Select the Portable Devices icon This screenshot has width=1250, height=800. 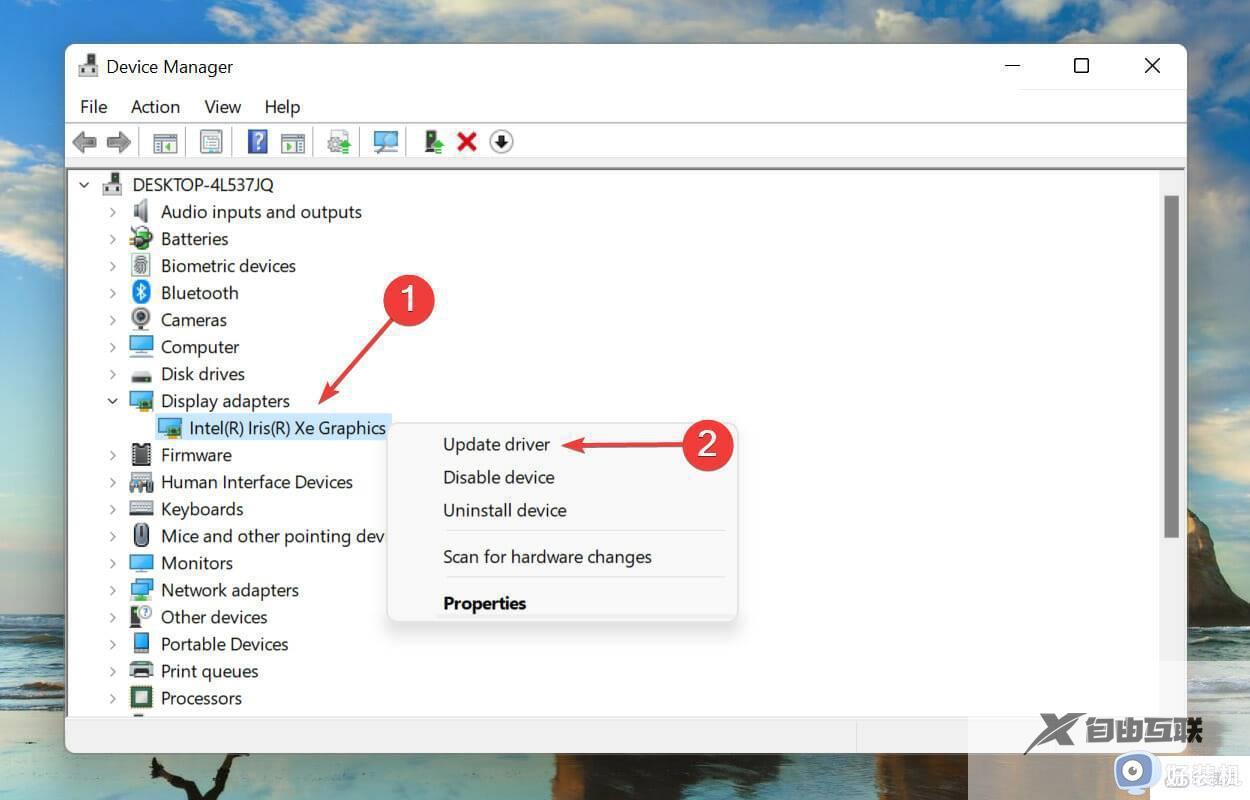(x=141, y=644)
